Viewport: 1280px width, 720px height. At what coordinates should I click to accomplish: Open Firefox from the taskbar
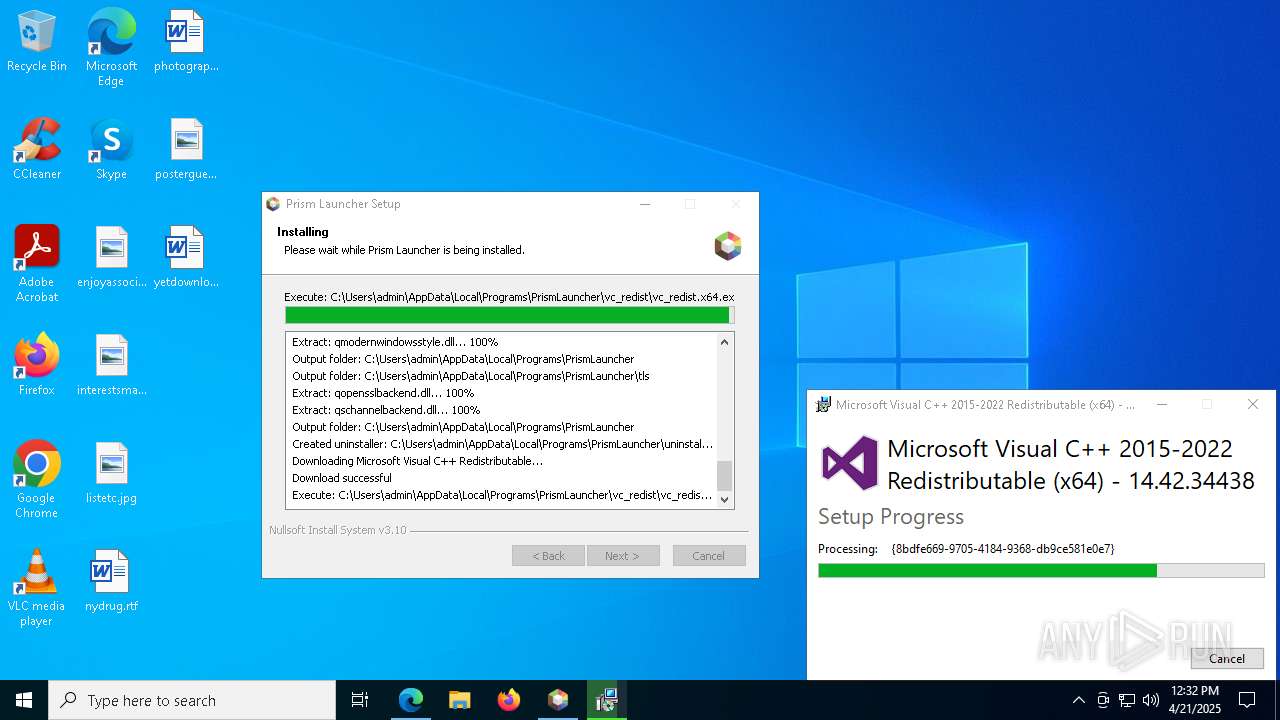click(509, 700)
